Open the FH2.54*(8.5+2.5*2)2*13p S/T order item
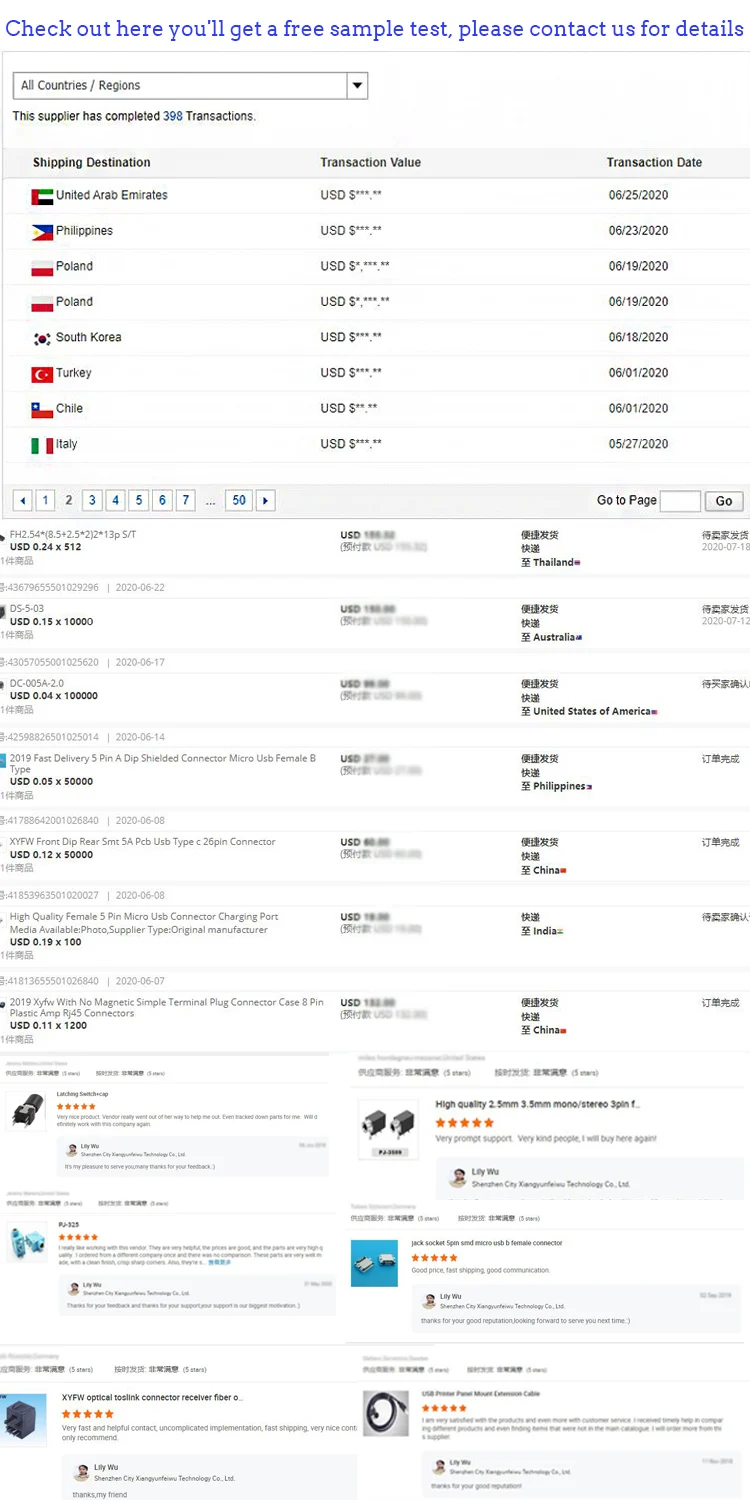Screen dimensions: 750x1500 click(x=73, y=534)
